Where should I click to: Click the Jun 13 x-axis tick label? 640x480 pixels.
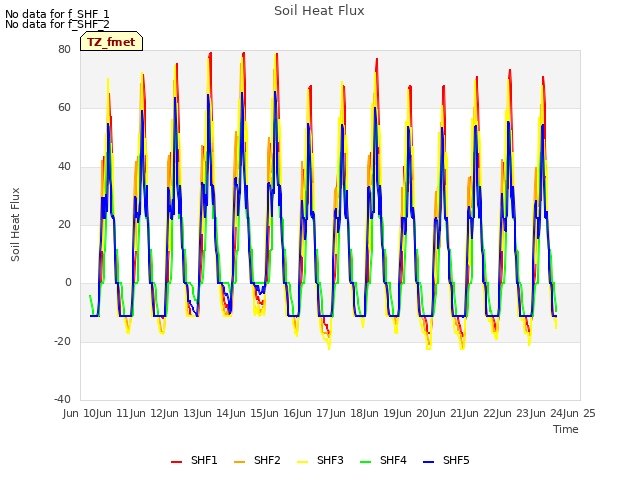click(x=180, y=413)
